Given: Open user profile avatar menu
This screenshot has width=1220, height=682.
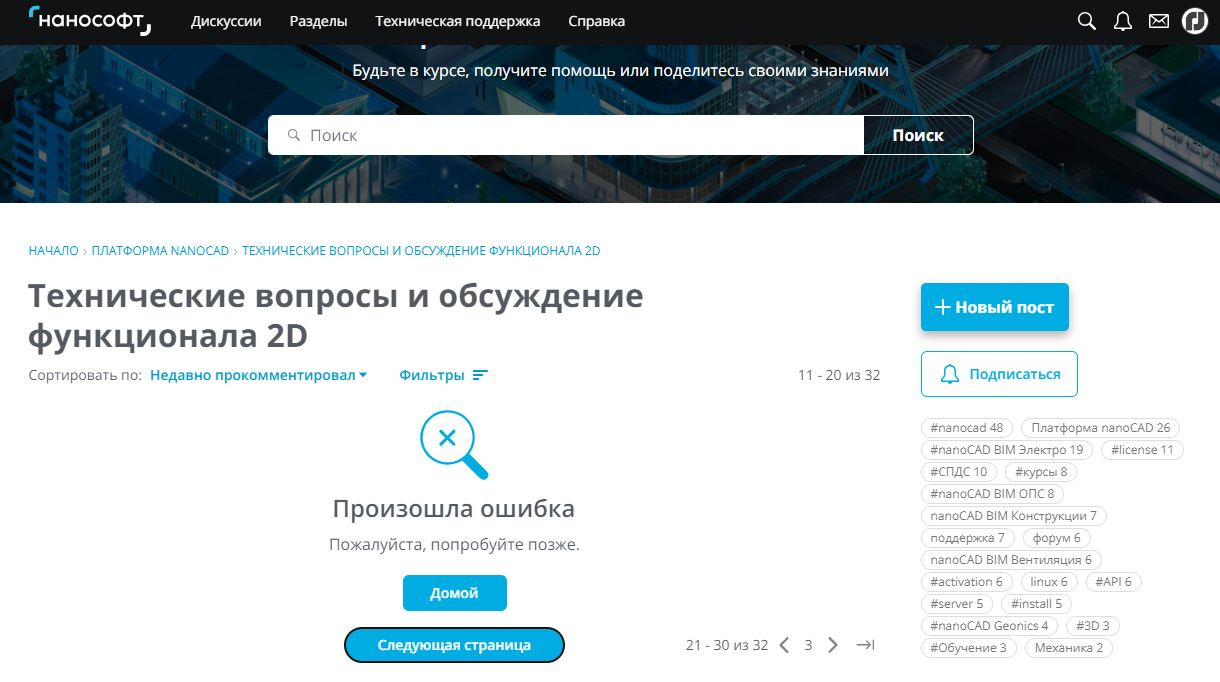Looking at the screenshot, I should 1195,21.
